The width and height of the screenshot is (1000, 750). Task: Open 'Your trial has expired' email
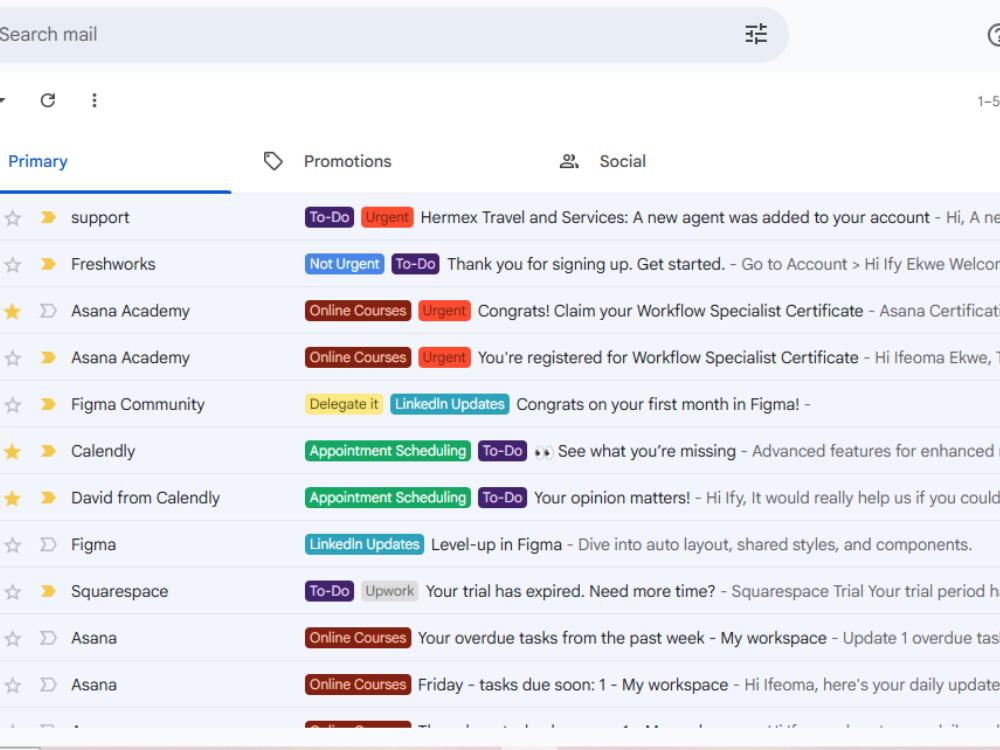pyautogui.click(x=570, y=591)
